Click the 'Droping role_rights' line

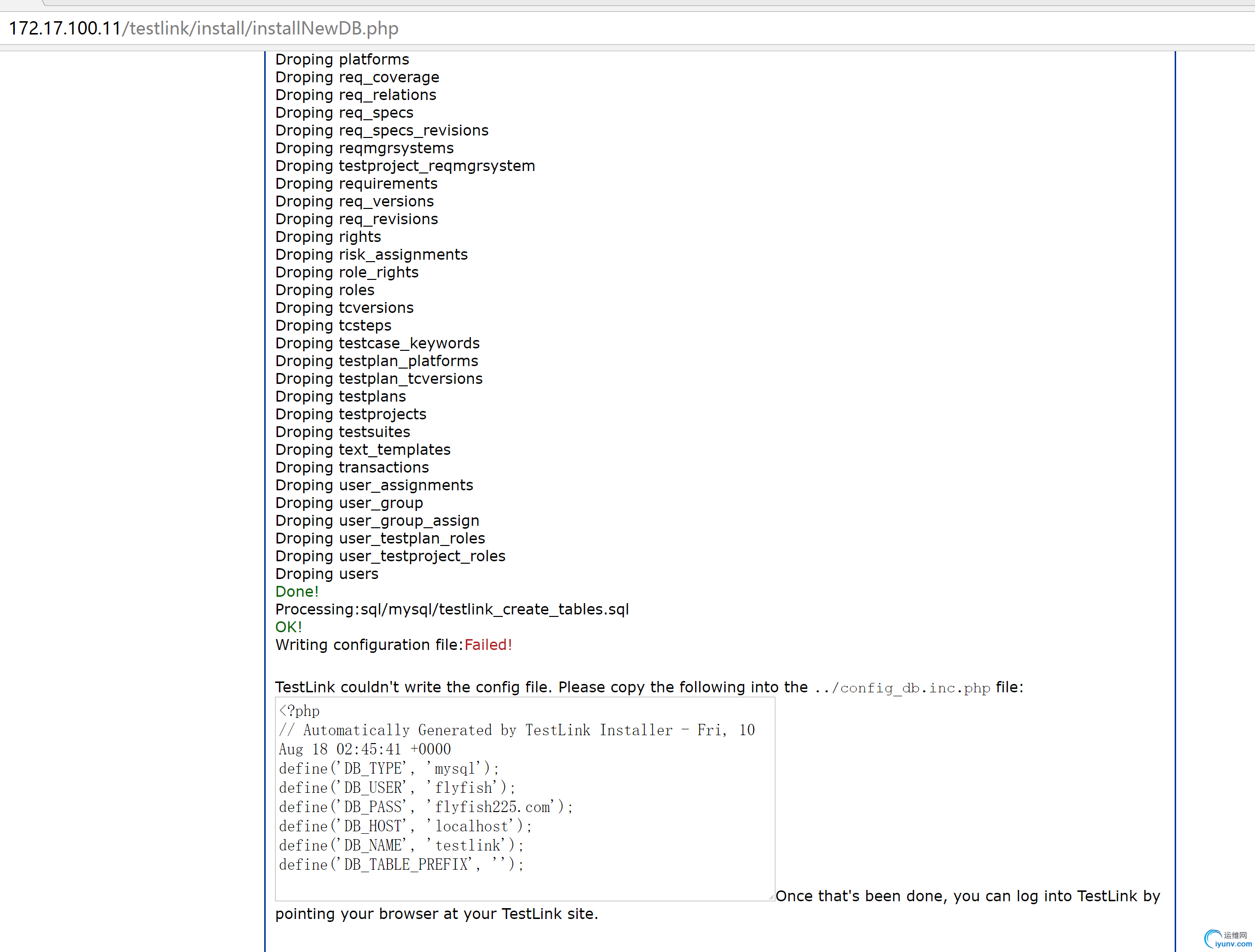[347, 272]
